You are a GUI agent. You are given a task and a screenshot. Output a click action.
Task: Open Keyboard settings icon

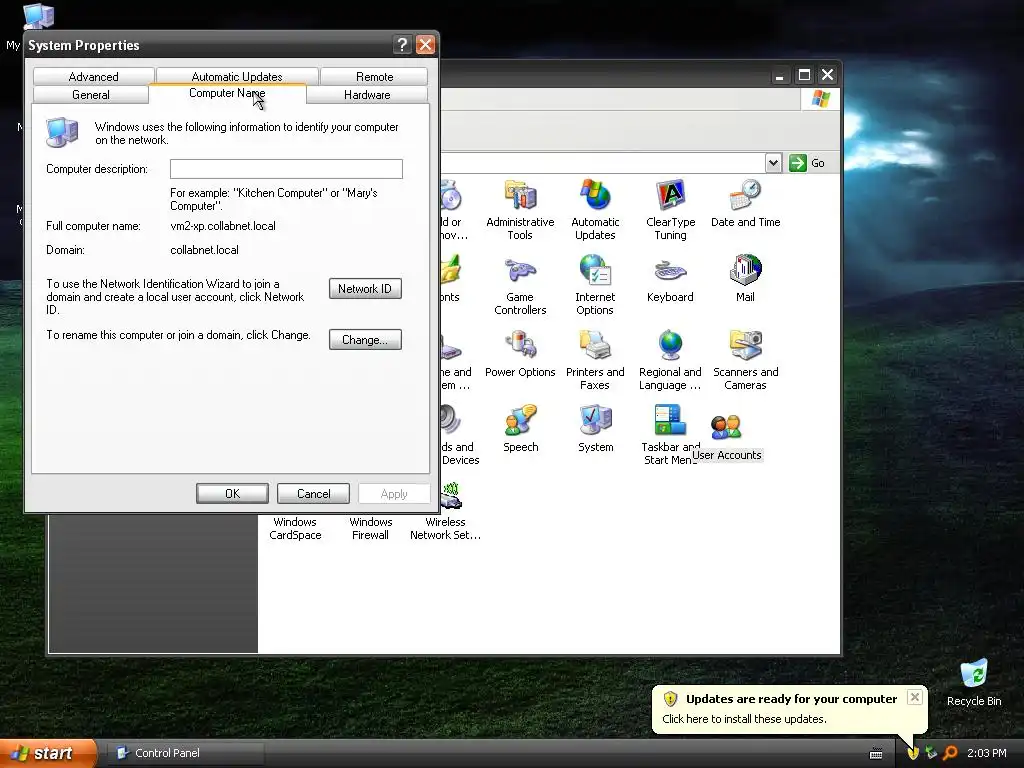click(670, 279)
